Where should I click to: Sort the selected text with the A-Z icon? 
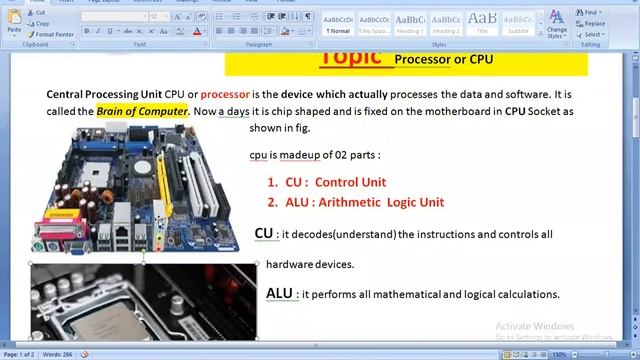[294, 17]
